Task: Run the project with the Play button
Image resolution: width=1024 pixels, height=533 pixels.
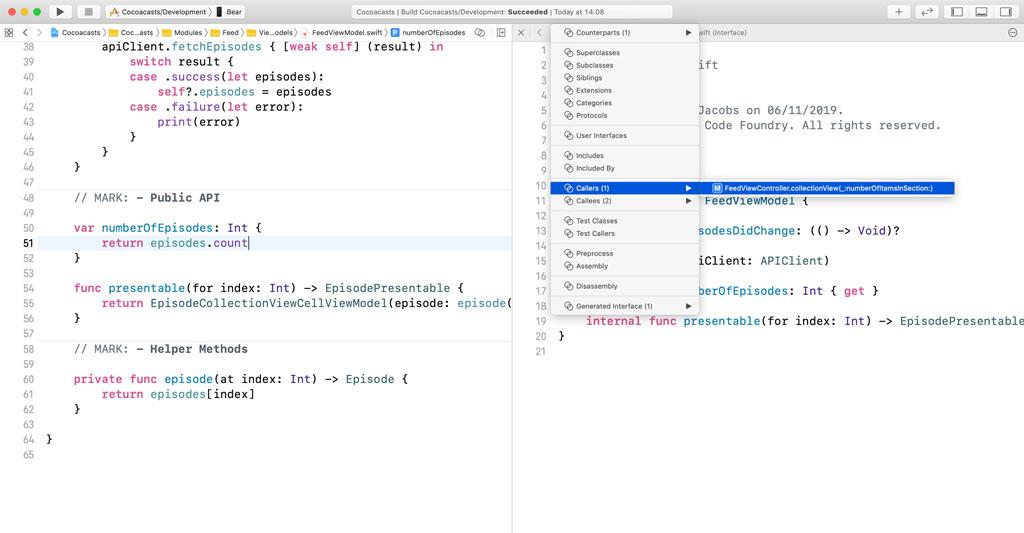Action: coord(60,12)
